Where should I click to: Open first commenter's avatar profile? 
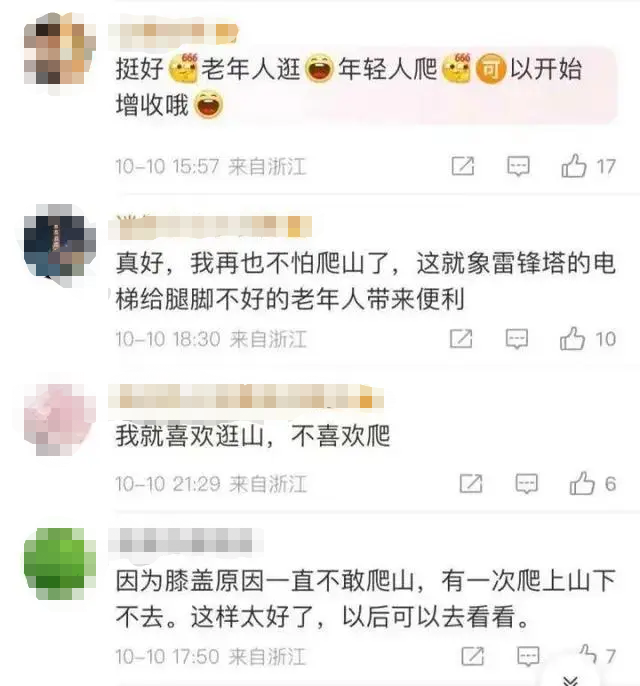click(x=60, y=48)
